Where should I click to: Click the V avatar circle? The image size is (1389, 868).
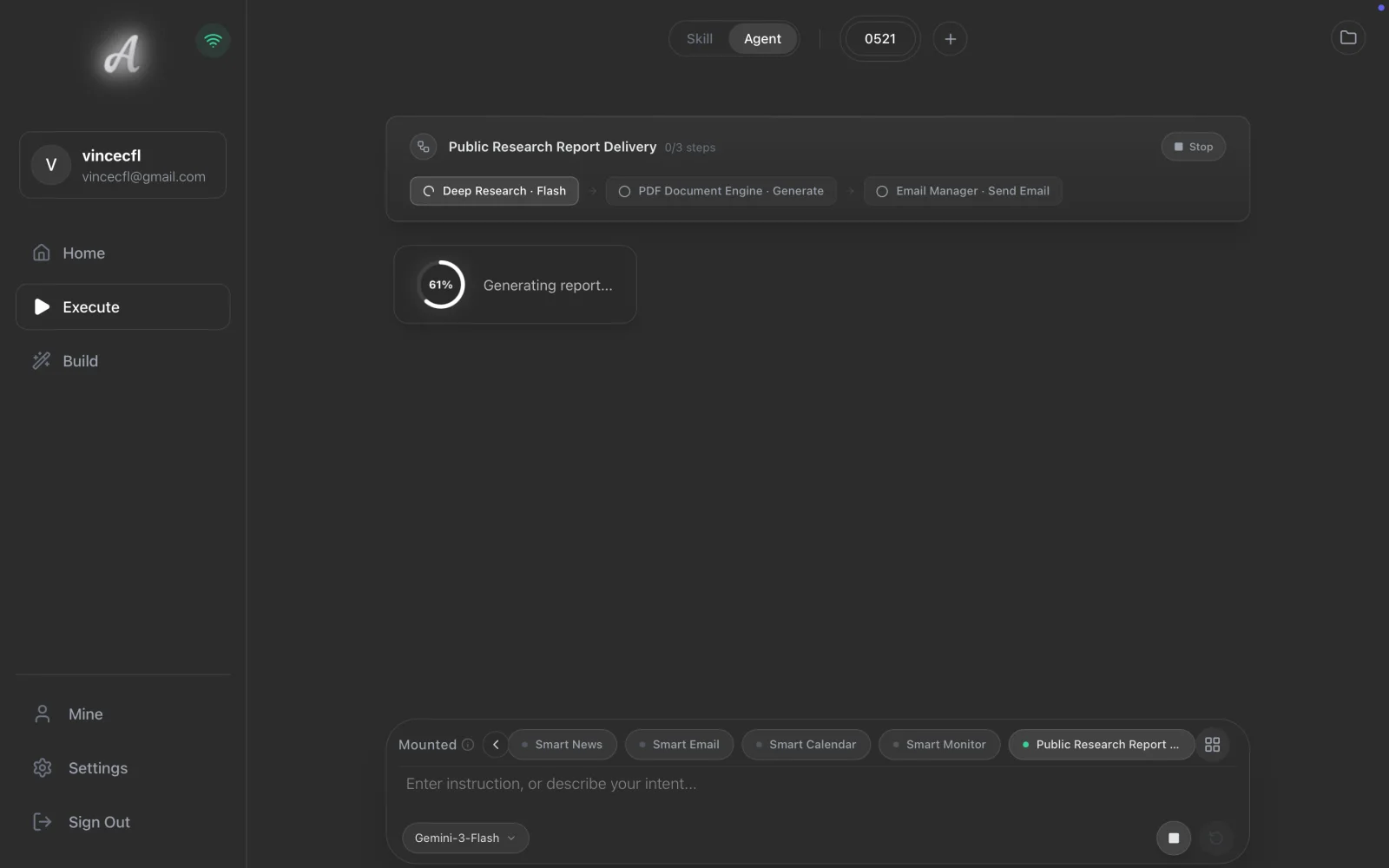click(x=51, y=165)
